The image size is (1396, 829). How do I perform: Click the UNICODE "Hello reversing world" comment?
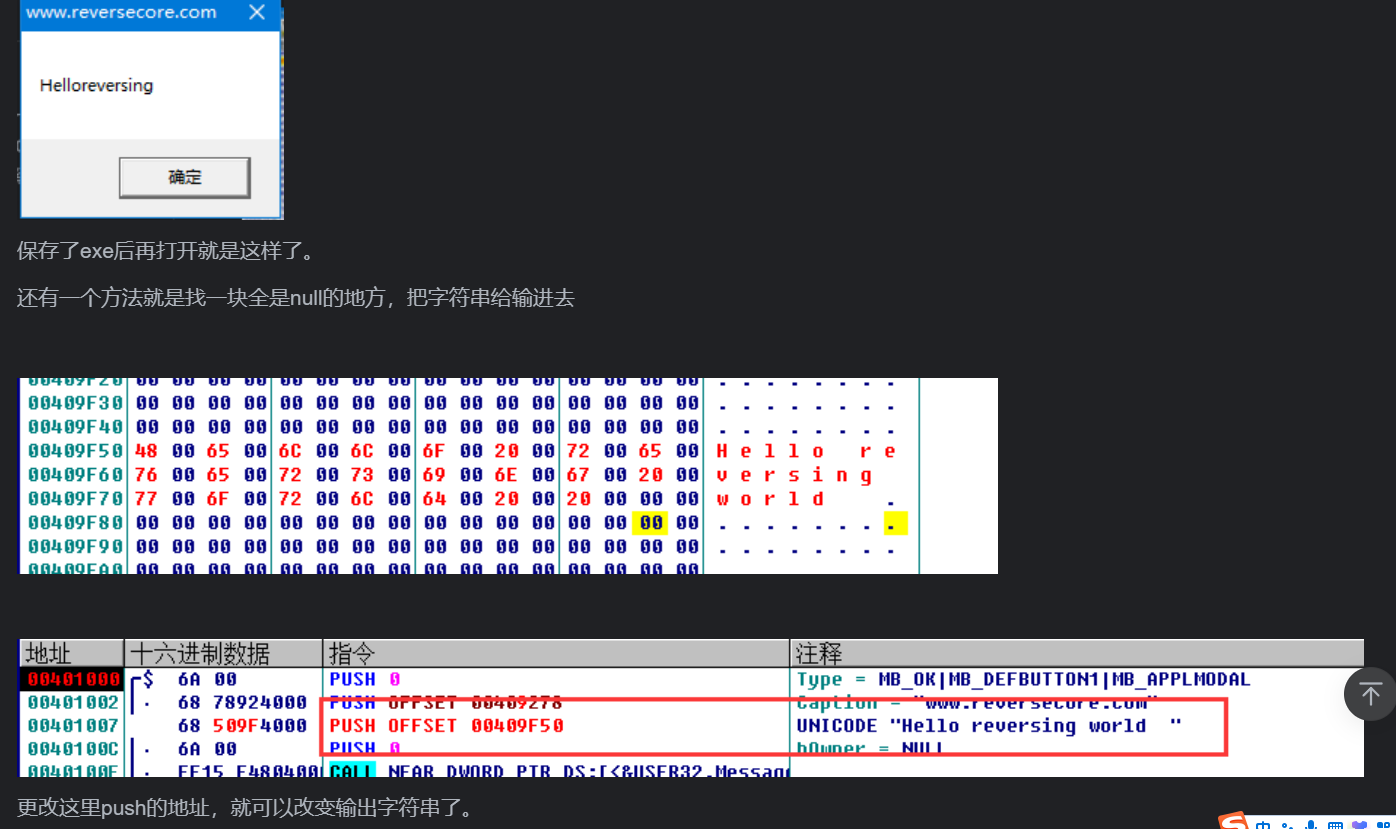988,726
